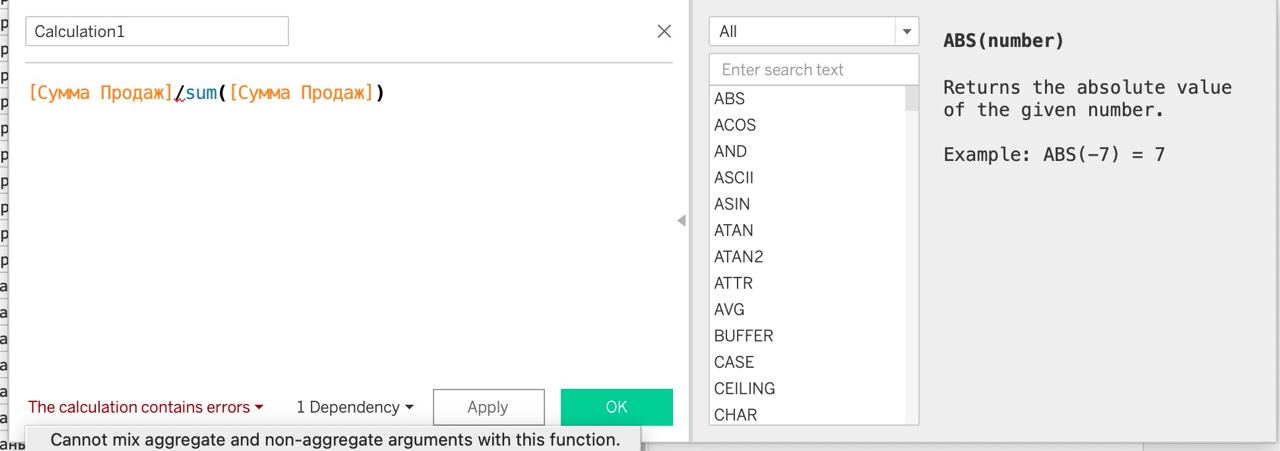Open the 1 Dependency dropdown
This screenshot has width=1280, height=451.
click(355, 407)
